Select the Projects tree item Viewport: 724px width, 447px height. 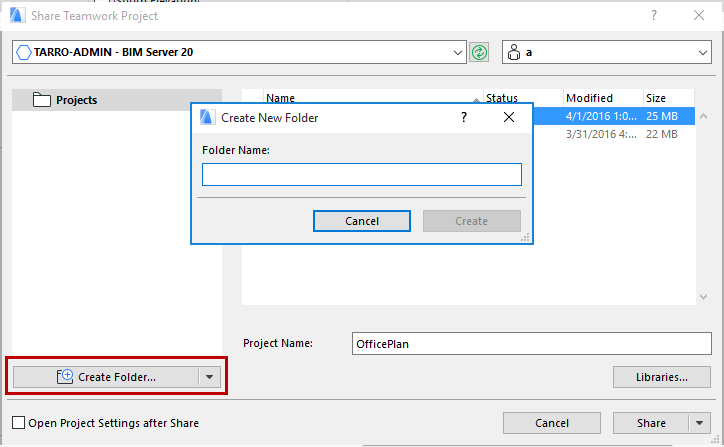tap(117, 100)
